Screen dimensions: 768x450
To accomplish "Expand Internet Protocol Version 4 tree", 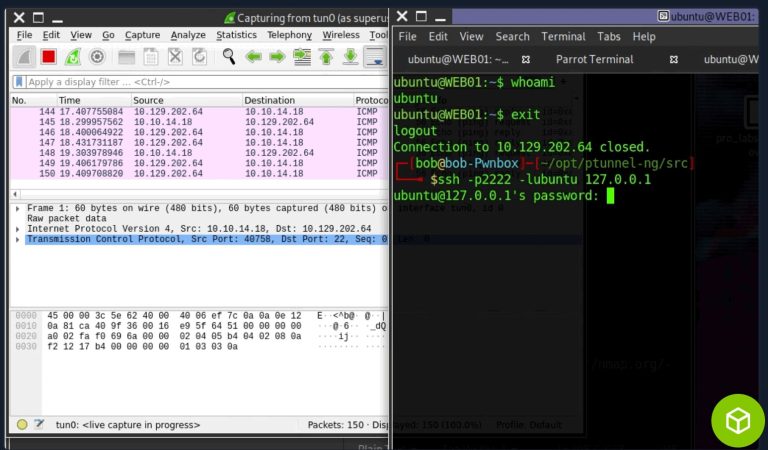I will (16, 229).
